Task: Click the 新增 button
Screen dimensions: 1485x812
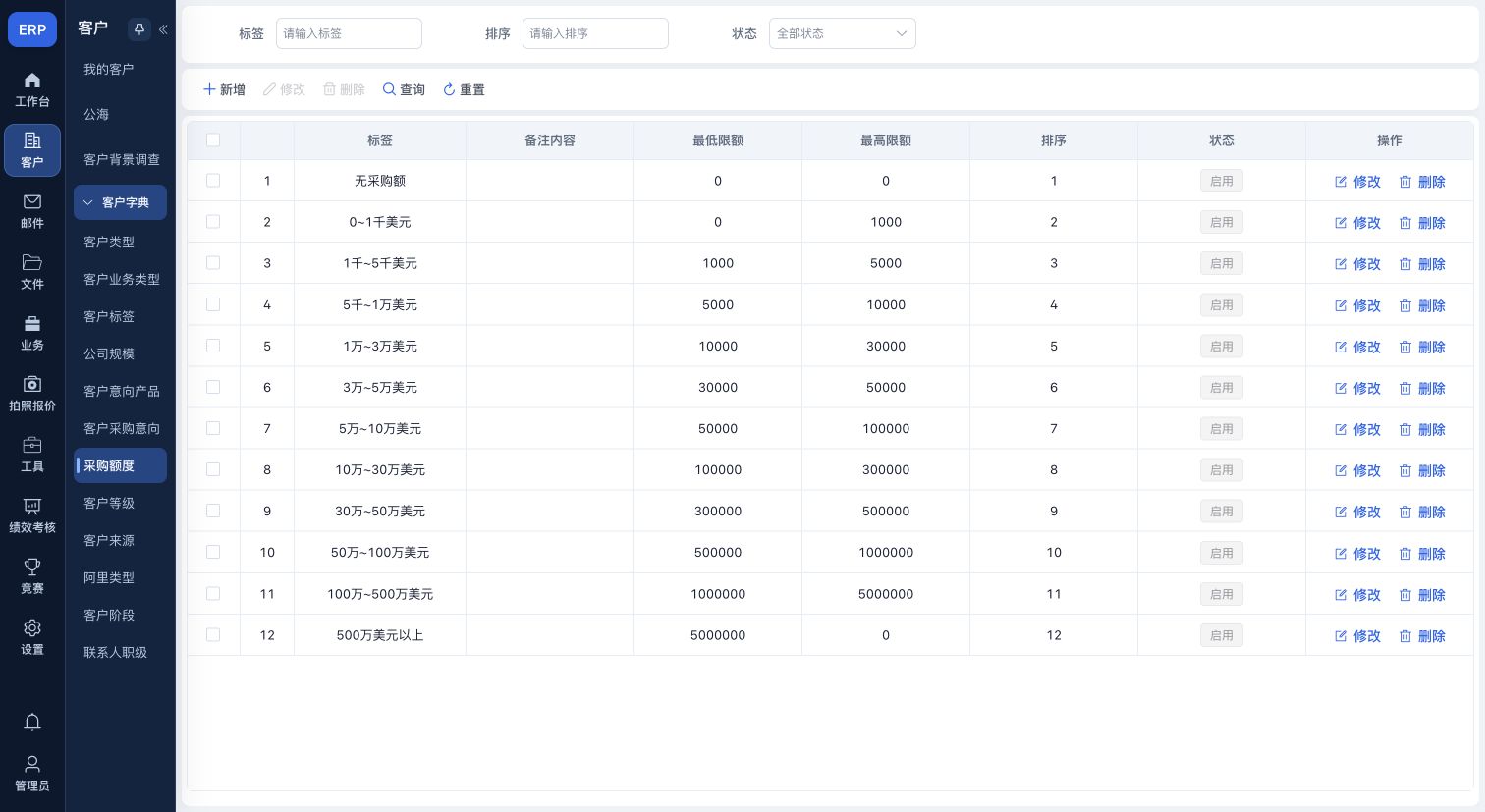Action: (x=224, y=89)
